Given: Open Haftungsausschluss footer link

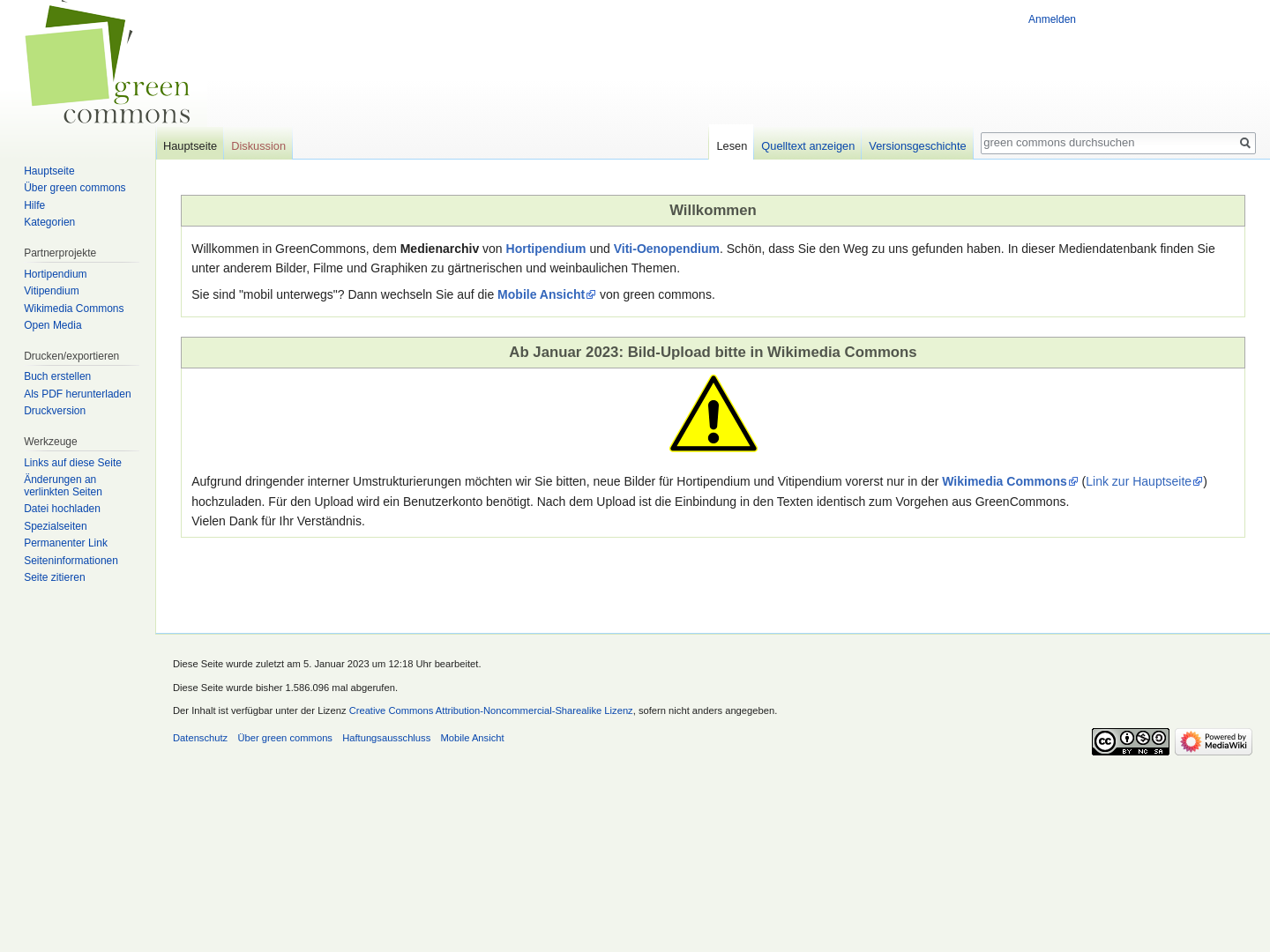Looking at the screenshot, I should 386,738.
